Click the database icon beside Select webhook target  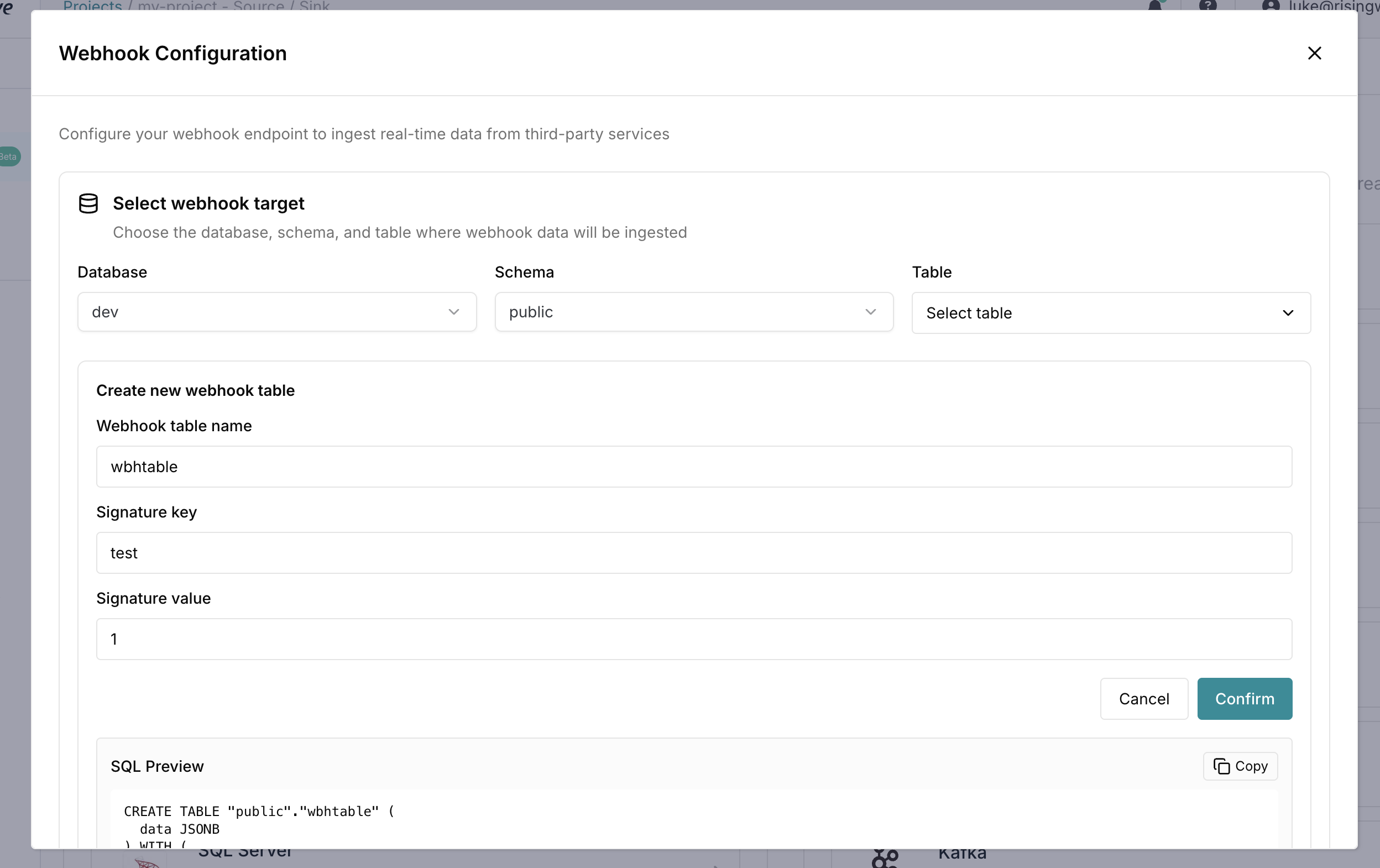(89, 203)
